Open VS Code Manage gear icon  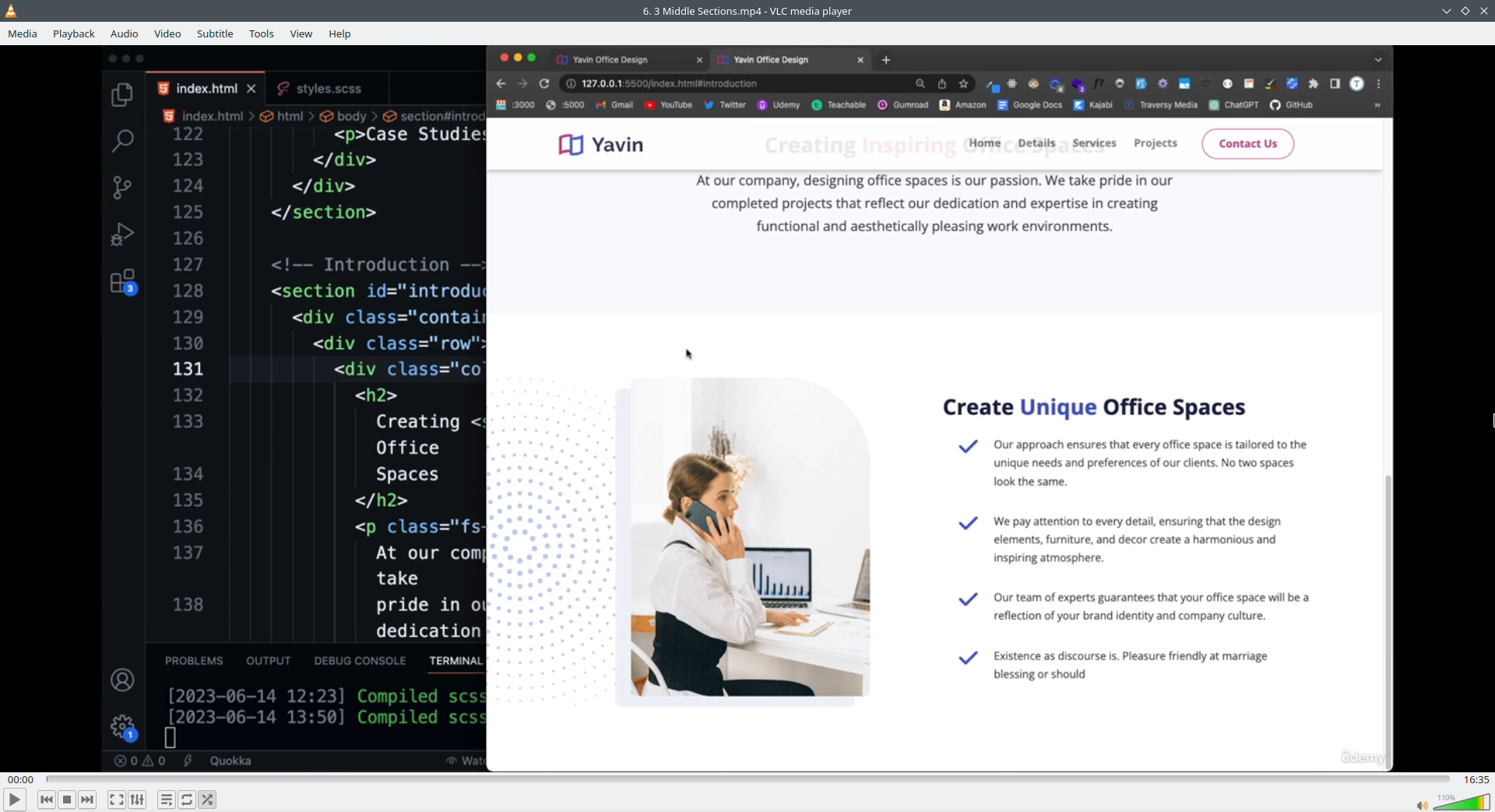123,728
